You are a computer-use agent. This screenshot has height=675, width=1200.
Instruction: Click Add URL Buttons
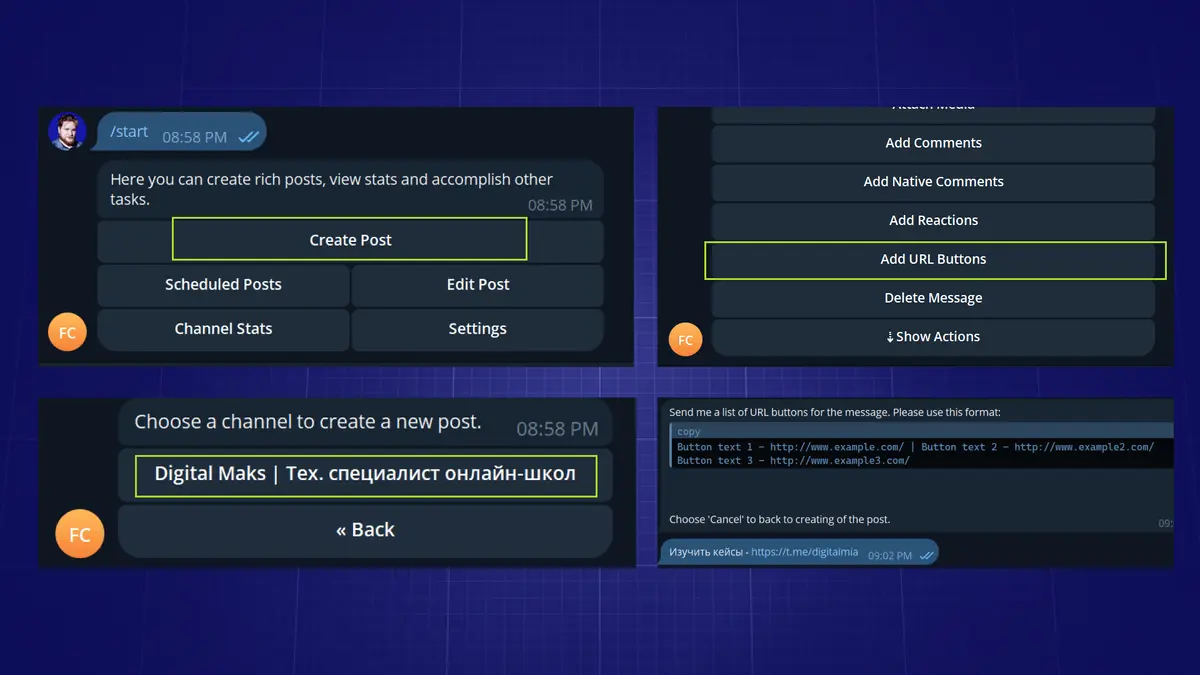coord(933,260)
